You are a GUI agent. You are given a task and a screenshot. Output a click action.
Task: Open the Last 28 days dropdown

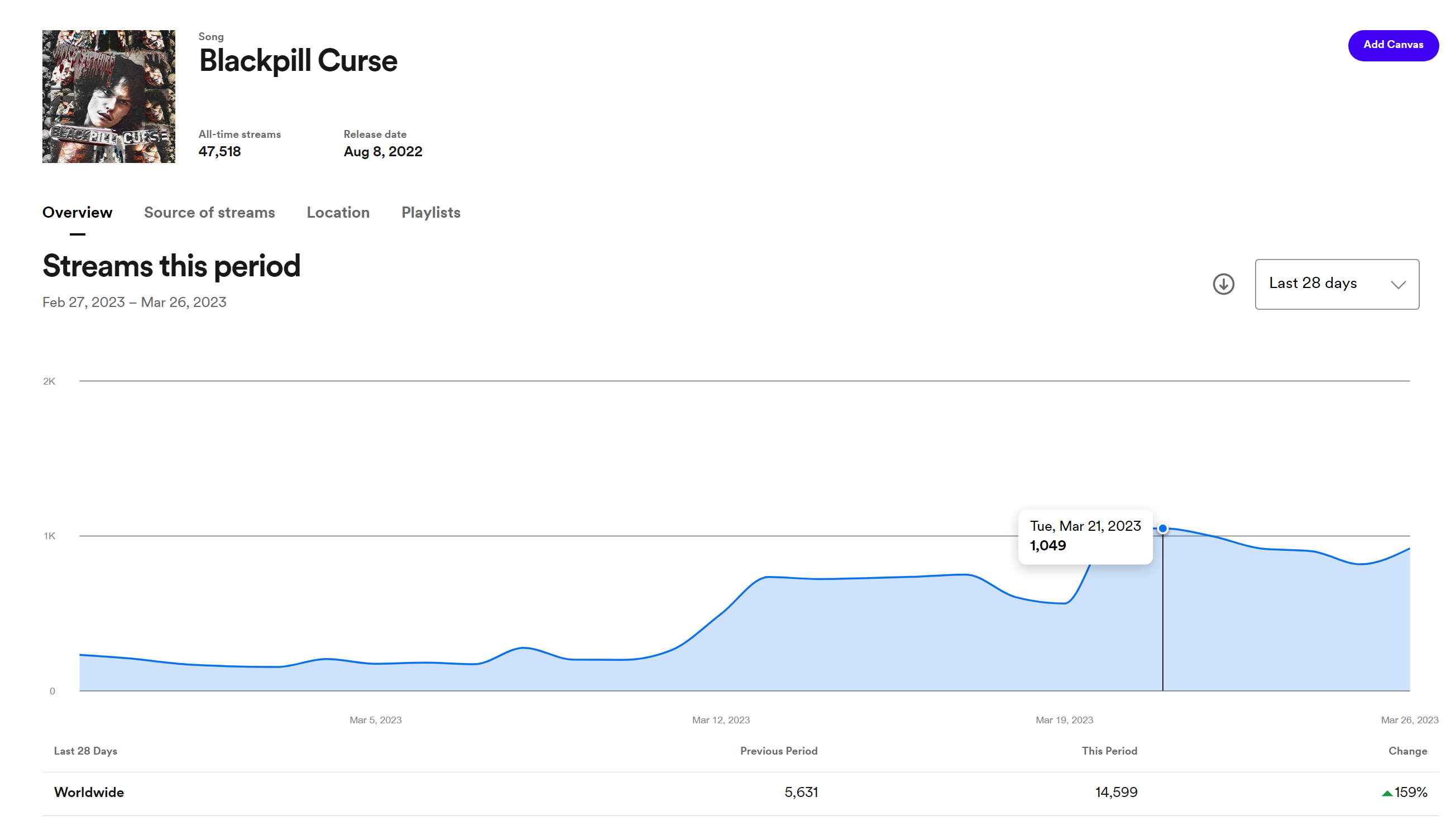[x=1336, y=284]
